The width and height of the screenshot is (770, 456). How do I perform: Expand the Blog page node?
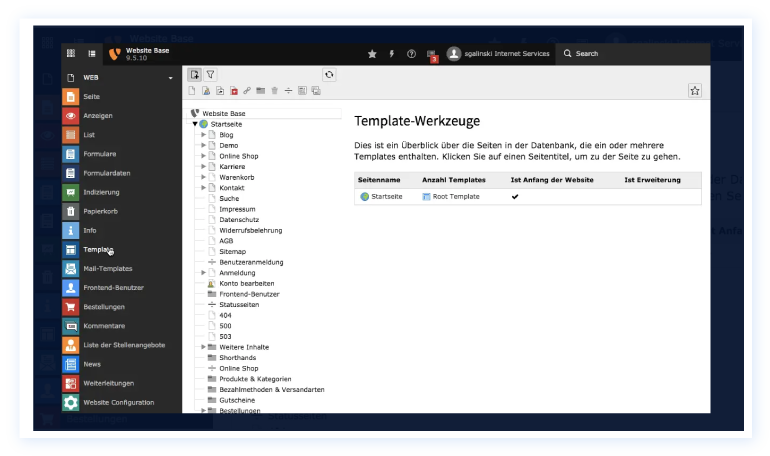[x=203, y=134]
